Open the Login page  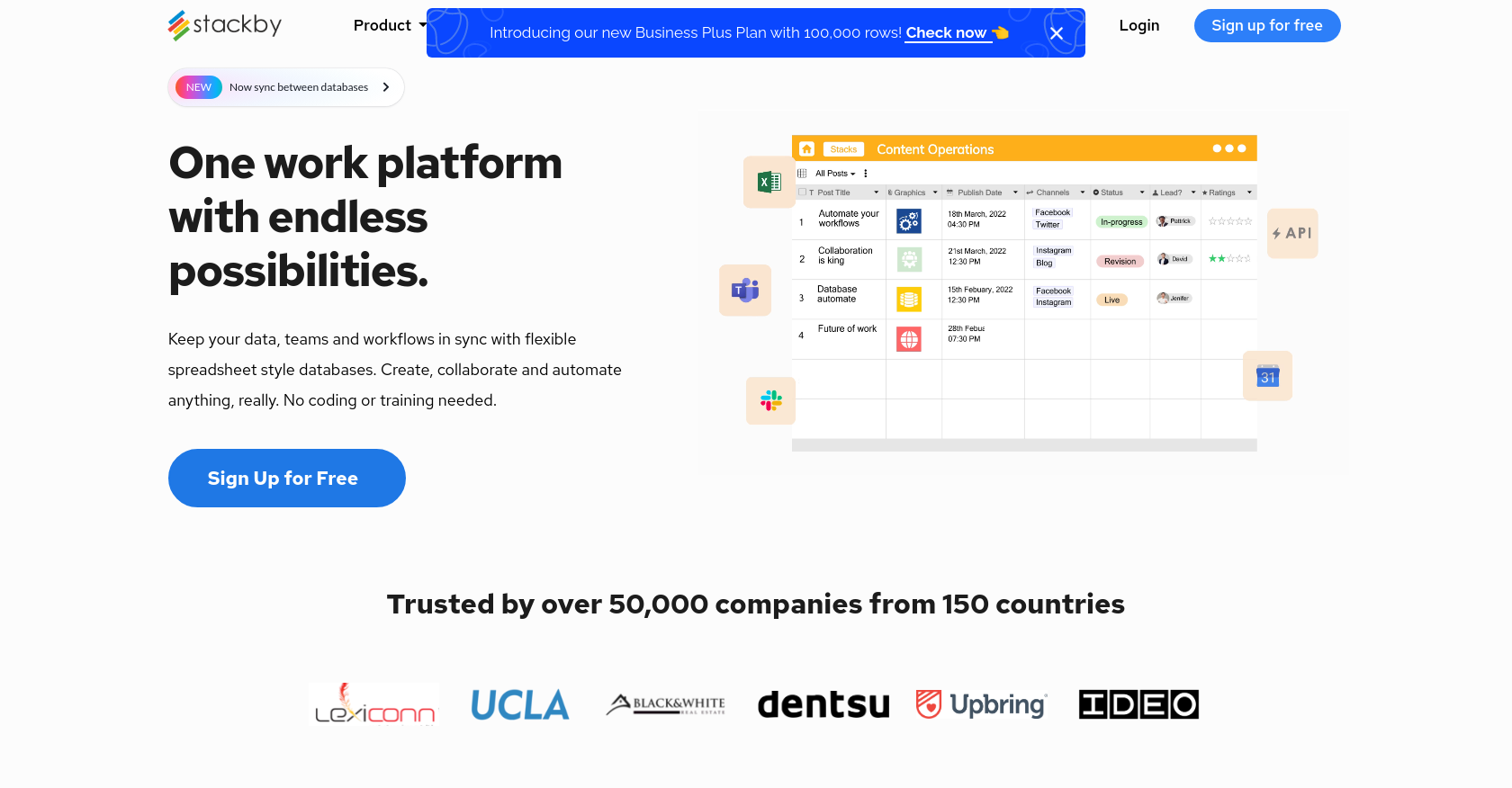[x=1138, y=25]
